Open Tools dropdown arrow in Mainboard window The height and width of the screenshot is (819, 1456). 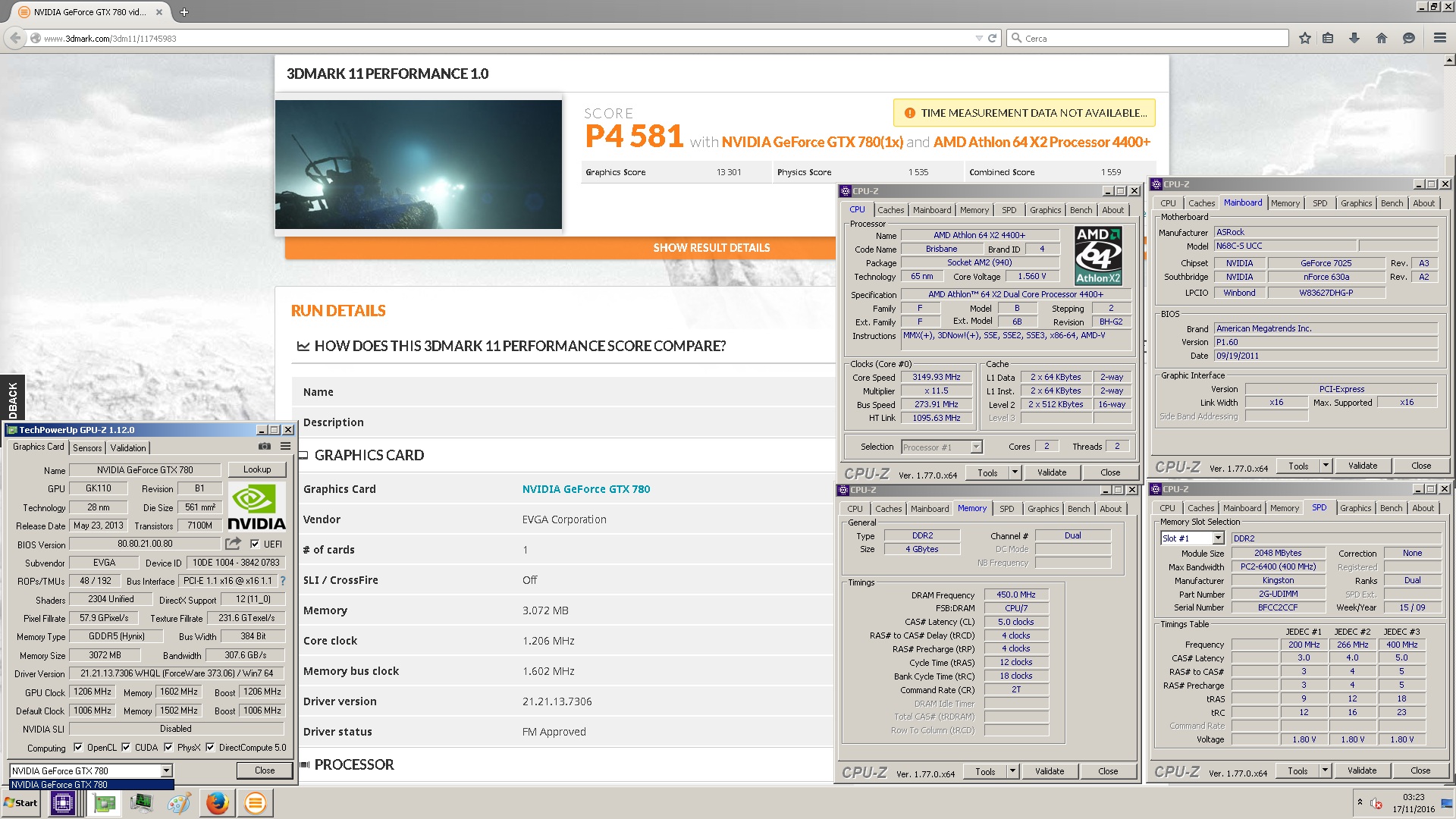coord(1326,466)
